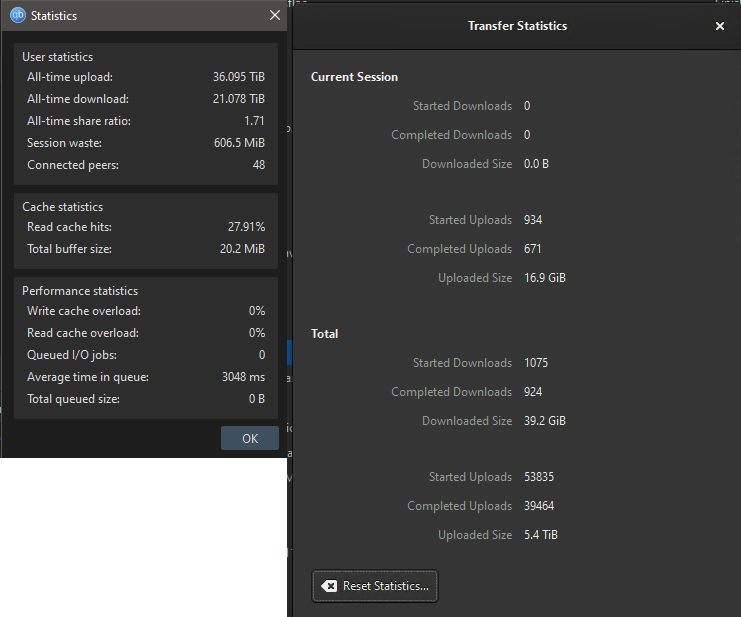Click the Queued I/O jobs value
The image size is (741, 617).
262,355
